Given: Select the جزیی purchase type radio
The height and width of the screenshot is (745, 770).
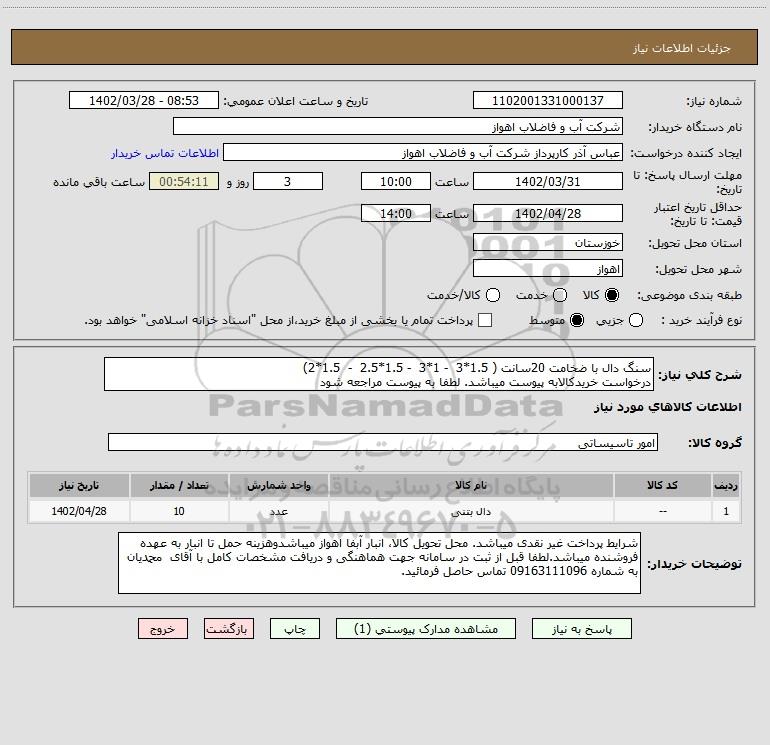Looking at the screenshot, I should click(636, 320).
